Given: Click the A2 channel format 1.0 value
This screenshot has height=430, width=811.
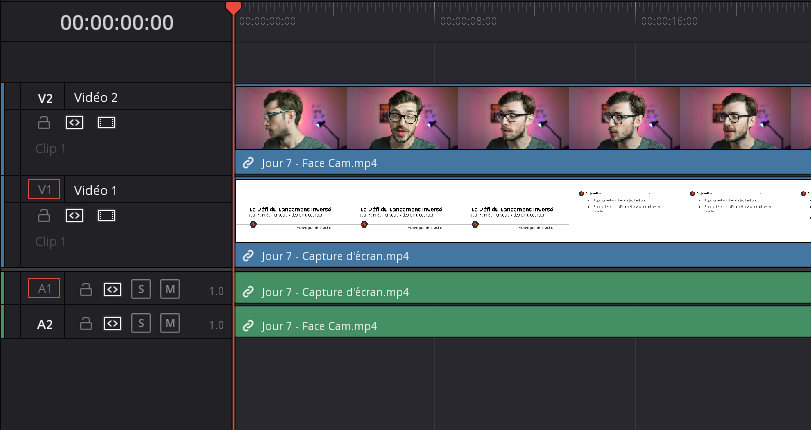Looking at the screenshot, I should pos(216,325).
